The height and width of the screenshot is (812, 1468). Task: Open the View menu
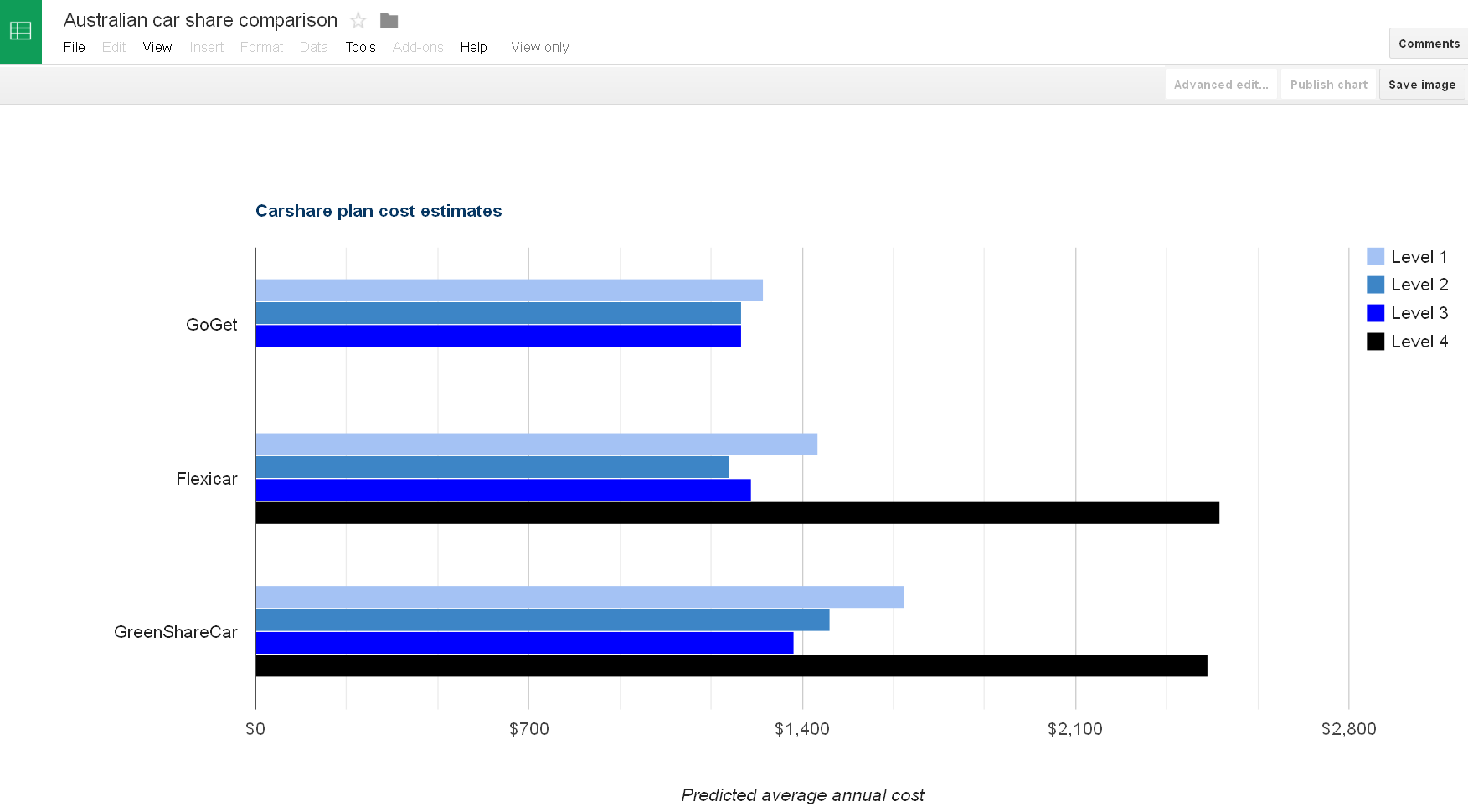point(157,47)
